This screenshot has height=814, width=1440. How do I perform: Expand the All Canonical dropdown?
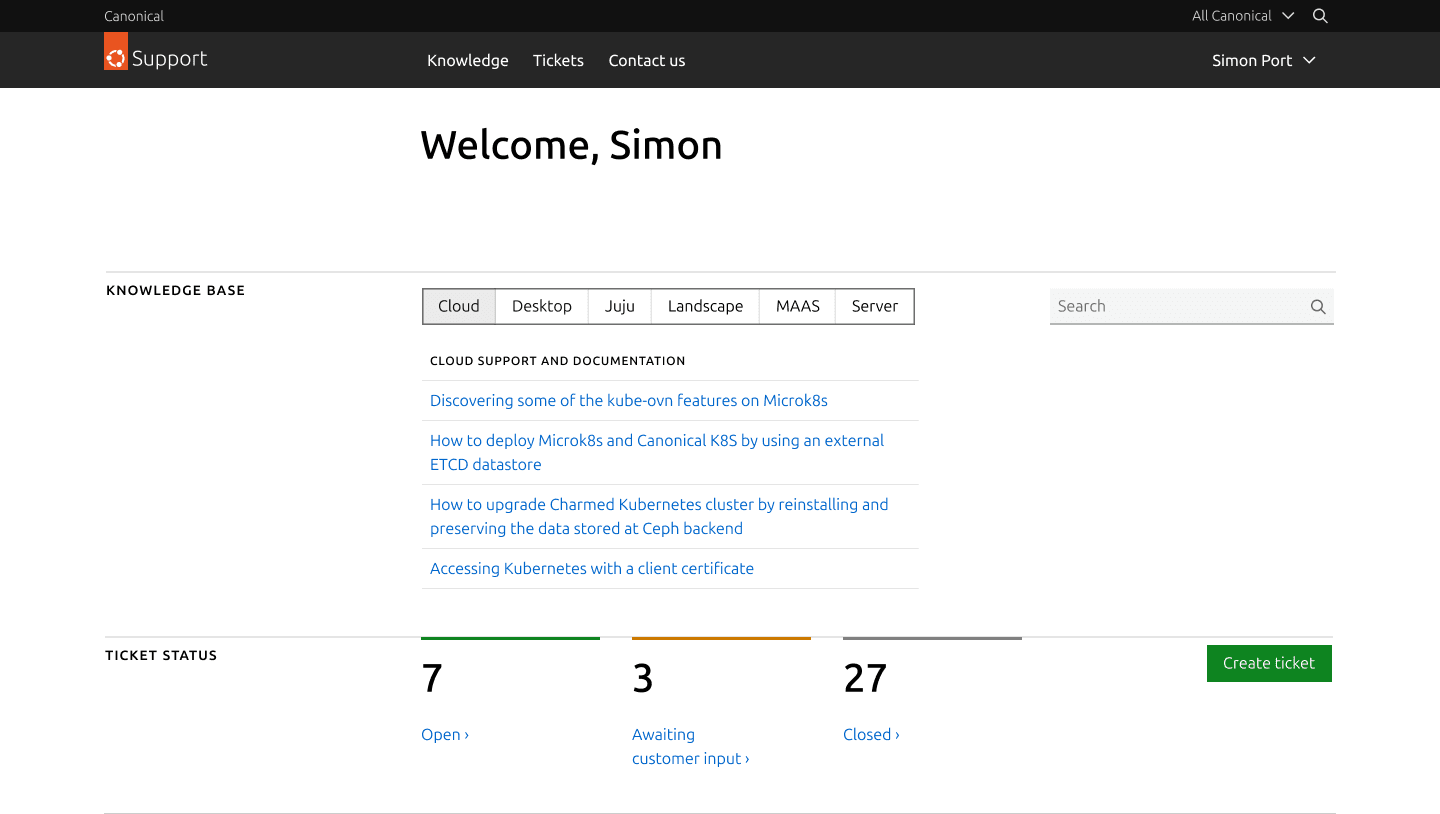(1243, 16)
